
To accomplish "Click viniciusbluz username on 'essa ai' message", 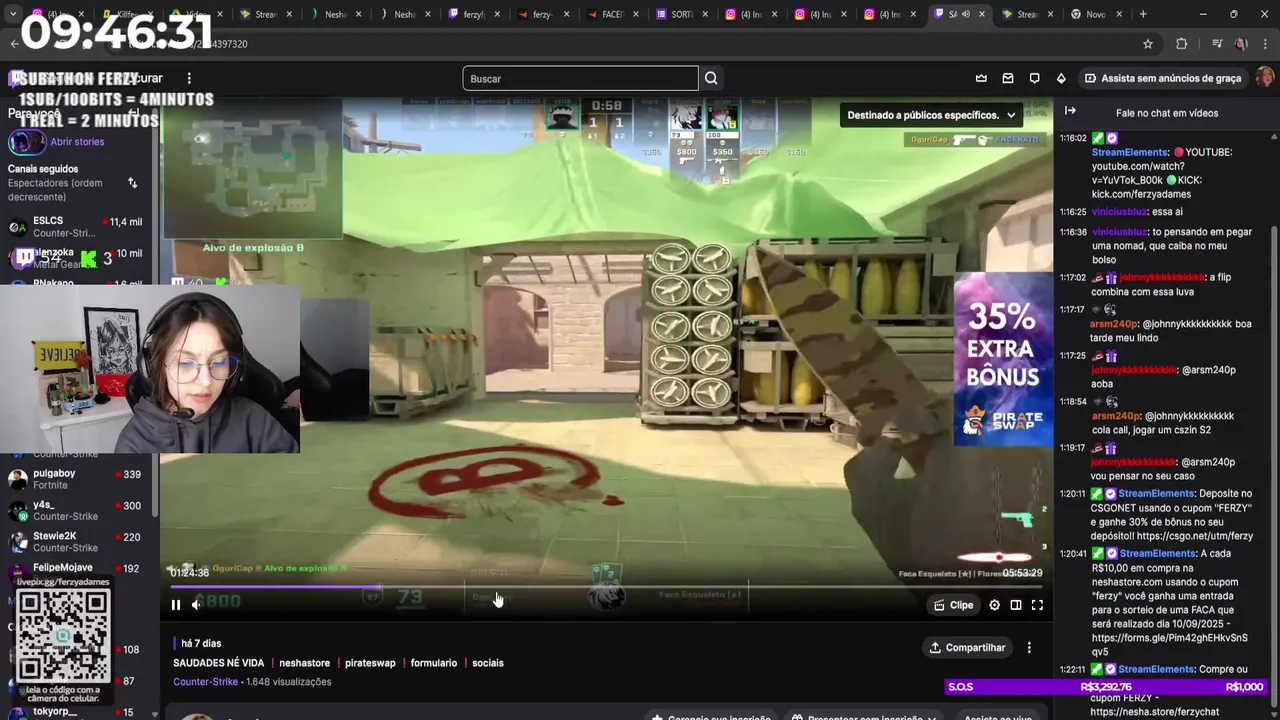I will point(1120,212).
